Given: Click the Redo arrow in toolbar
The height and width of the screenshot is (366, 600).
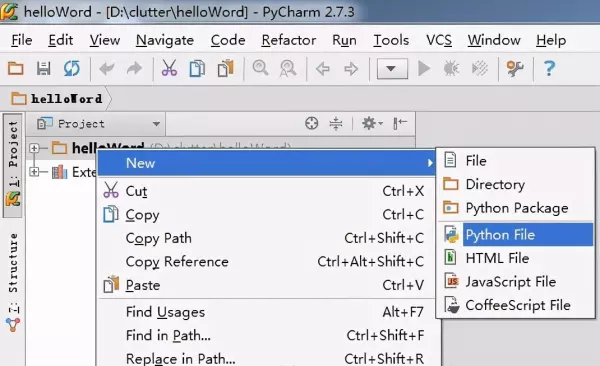Looking at the screenshot, I should pos(134,69).
